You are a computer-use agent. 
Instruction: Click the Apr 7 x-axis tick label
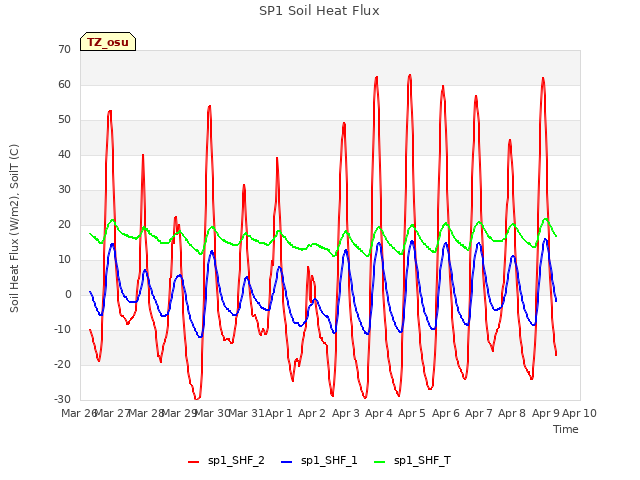(479, 413)
